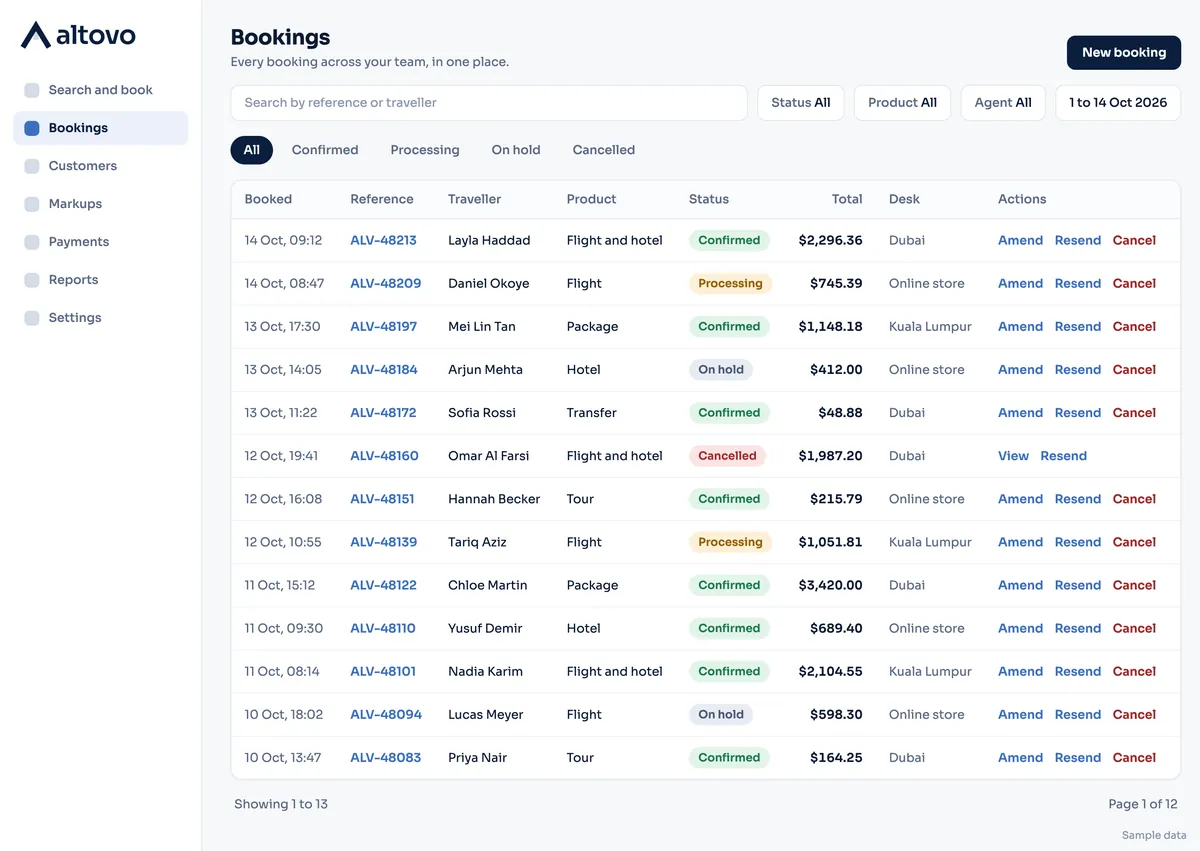Click the Total column header
The width and height of the screenshot is (1200, 851).
(x=847, y=199)
